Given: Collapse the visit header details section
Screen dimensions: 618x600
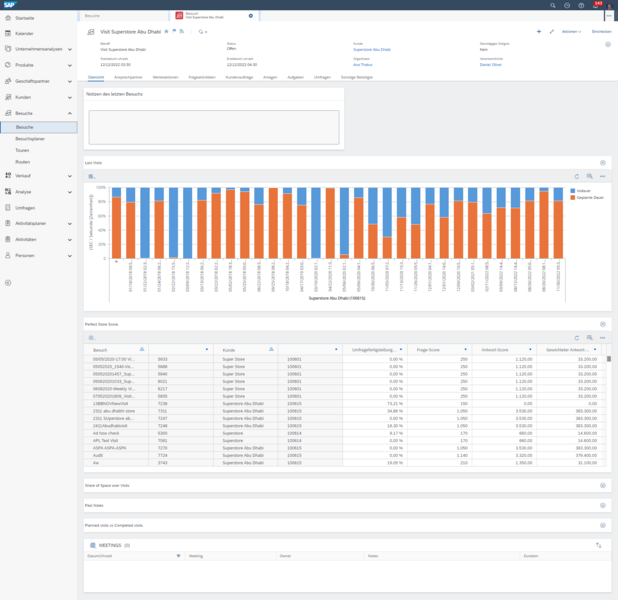Looking at the screenshot, I should pyautogui.click(x=608, y=45).
